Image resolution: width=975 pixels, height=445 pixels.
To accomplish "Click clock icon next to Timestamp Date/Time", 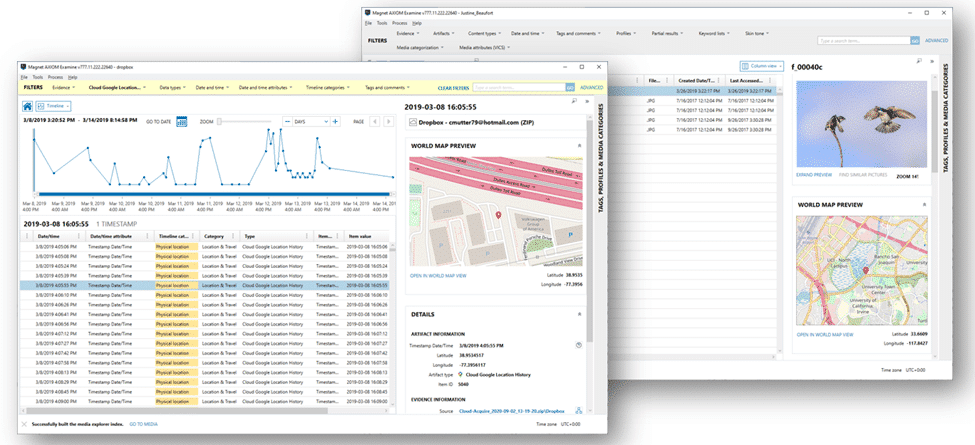I will (x=579, y=345).
